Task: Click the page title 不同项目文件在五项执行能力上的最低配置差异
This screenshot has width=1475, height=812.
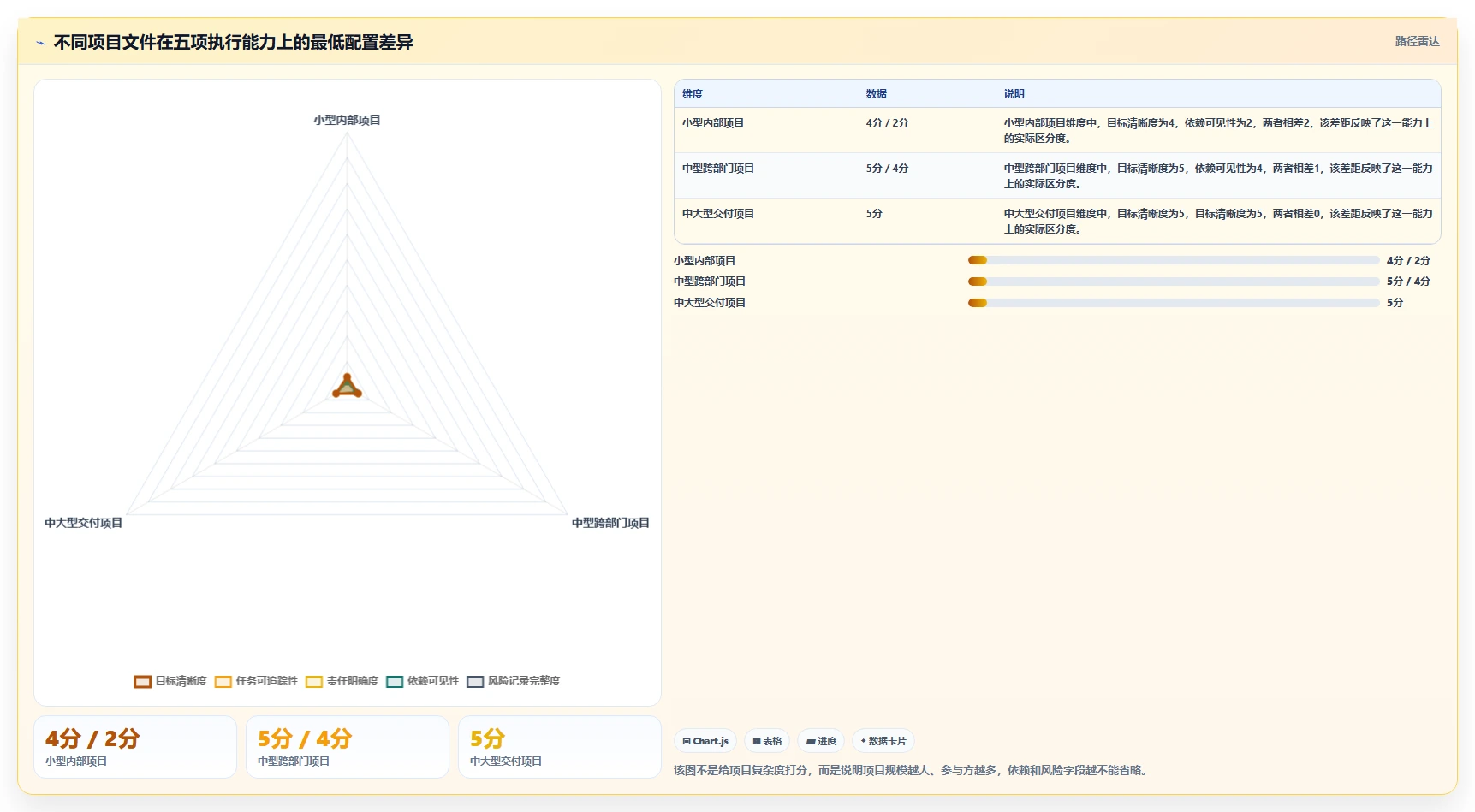Action: 233,43
